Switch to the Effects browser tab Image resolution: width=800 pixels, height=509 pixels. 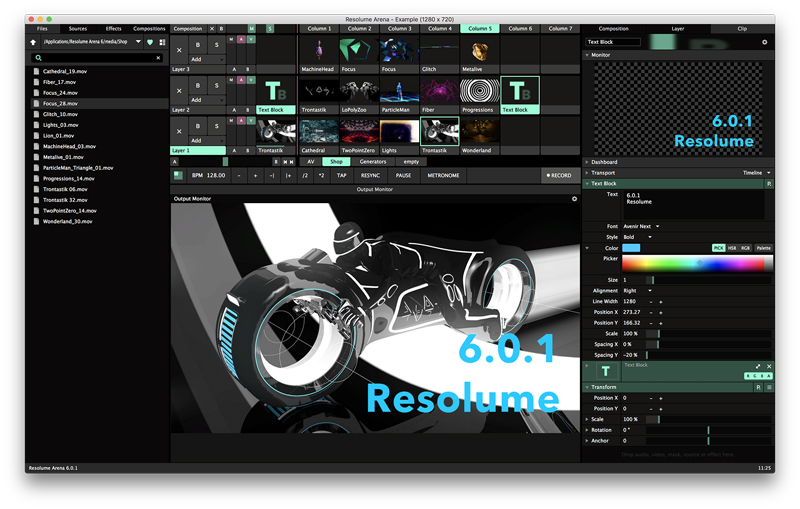pos(113,29)
